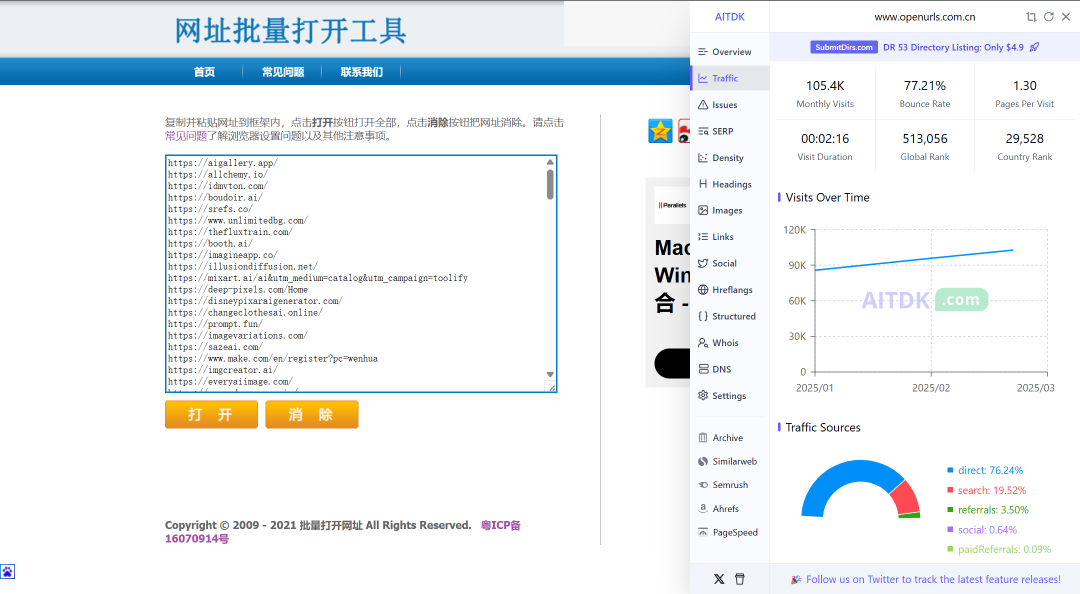The width and height of the screenshot is (1080, 594).
Task: Open 联系我们 in the navigation bar
Action: point(362,72)
